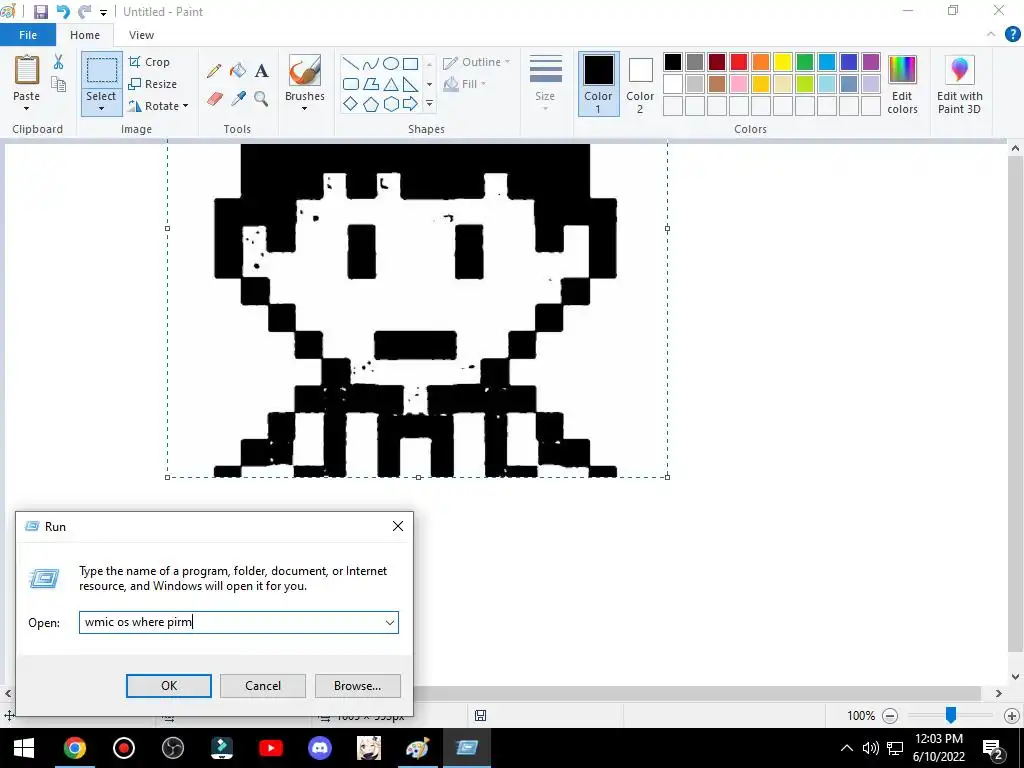Pick the green color swatch
This screenshot has width=1024, height=768.
coord(805,62)
